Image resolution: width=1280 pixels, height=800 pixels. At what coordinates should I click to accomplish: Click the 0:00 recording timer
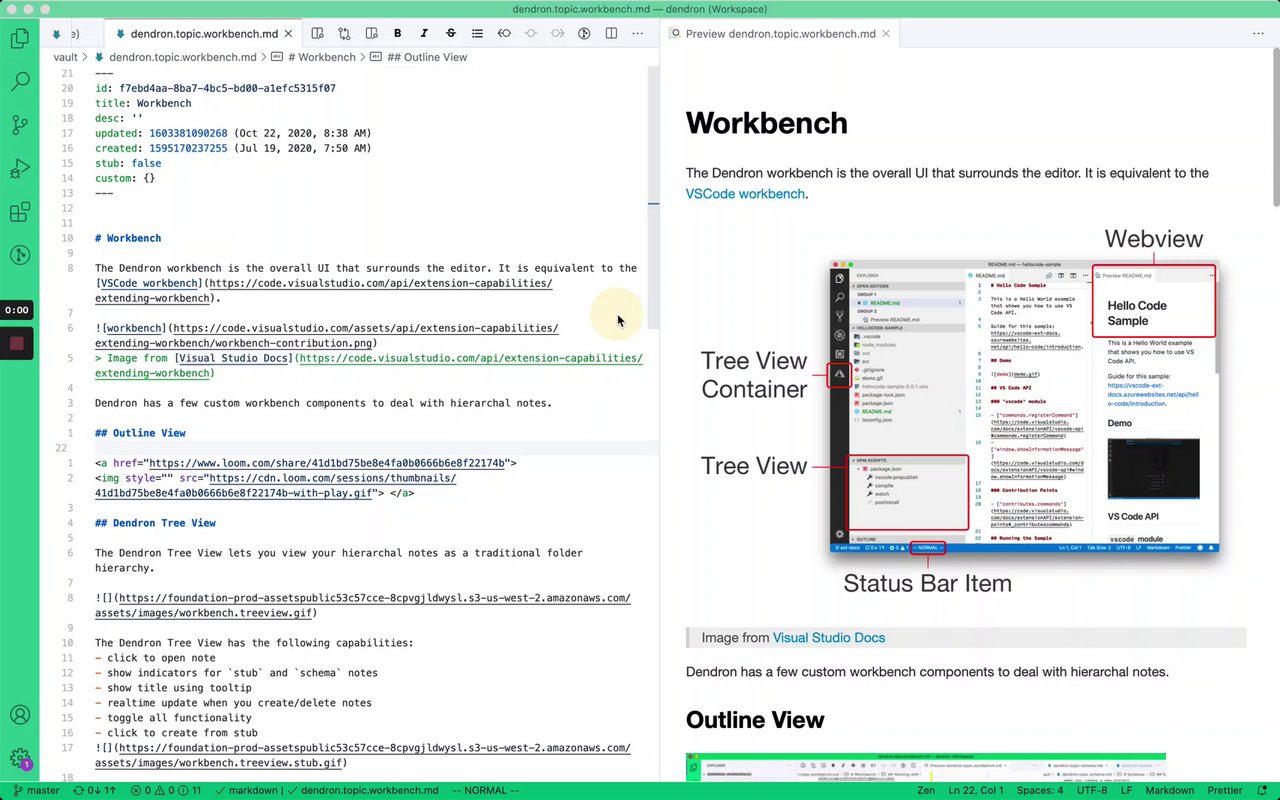[x=17, y=310]
